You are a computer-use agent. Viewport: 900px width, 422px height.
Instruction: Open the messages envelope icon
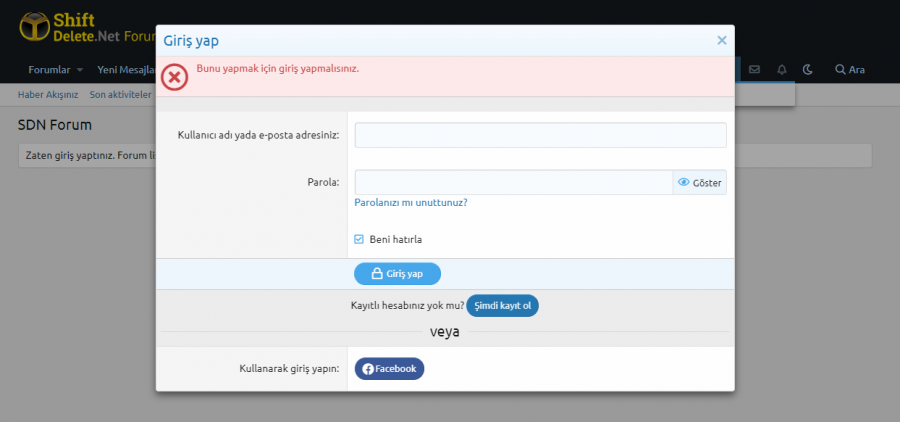(754, 70)
